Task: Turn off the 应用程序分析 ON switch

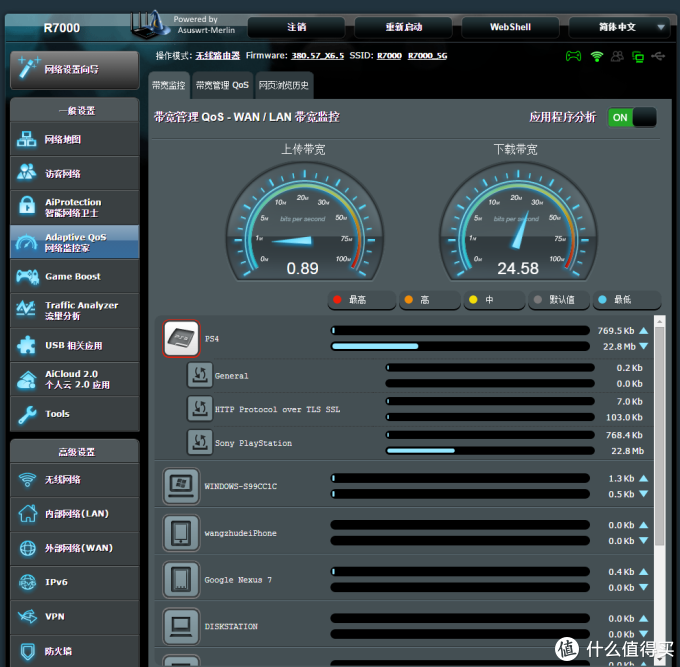Action: click(x=632, y=117)
